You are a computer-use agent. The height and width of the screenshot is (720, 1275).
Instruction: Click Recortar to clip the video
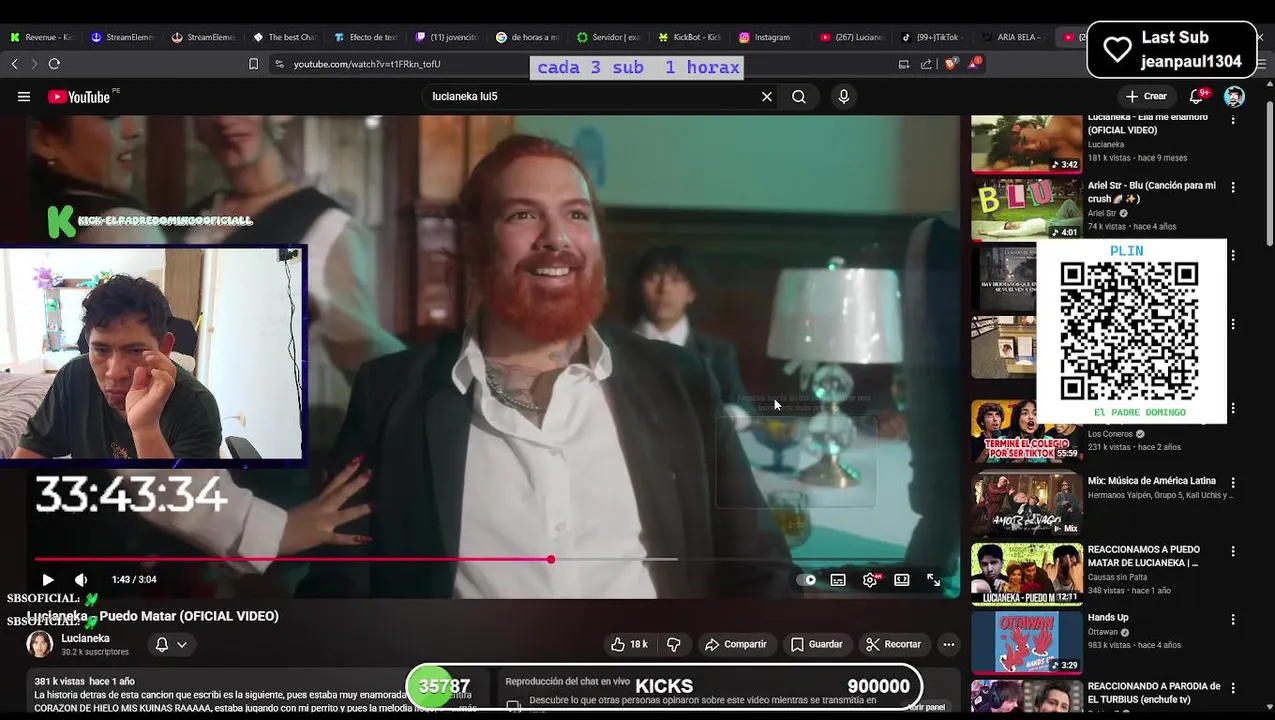tap(894, 645)
